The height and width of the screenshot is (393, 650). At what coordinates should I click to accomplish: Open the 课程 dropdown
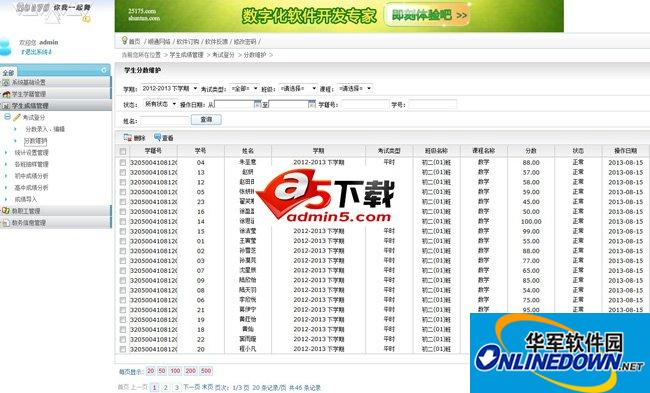coord(355,88)
